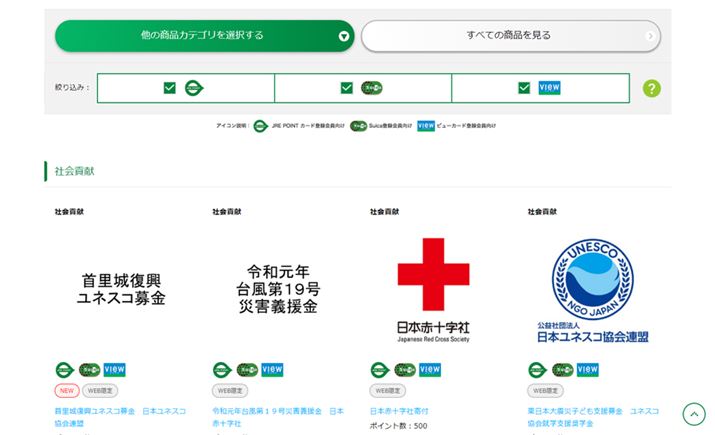The image size is (715, 435).
Task: Click the JRE POINT icon in the icon legend
Action: point(261,126)
